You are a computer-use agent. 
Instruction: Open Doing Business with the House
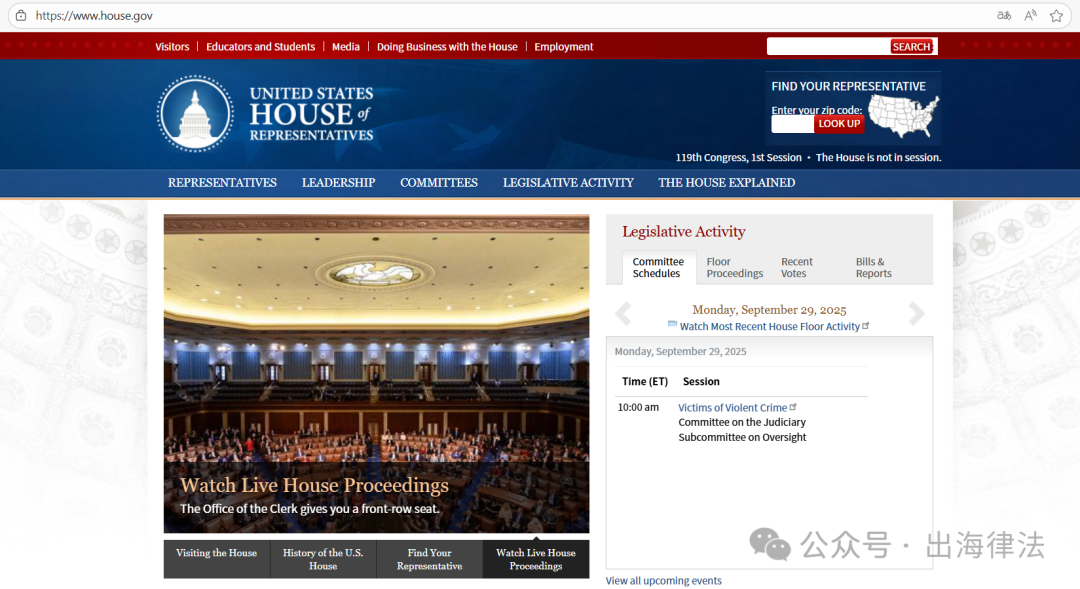pyautogui.click(x=447, y=46)
